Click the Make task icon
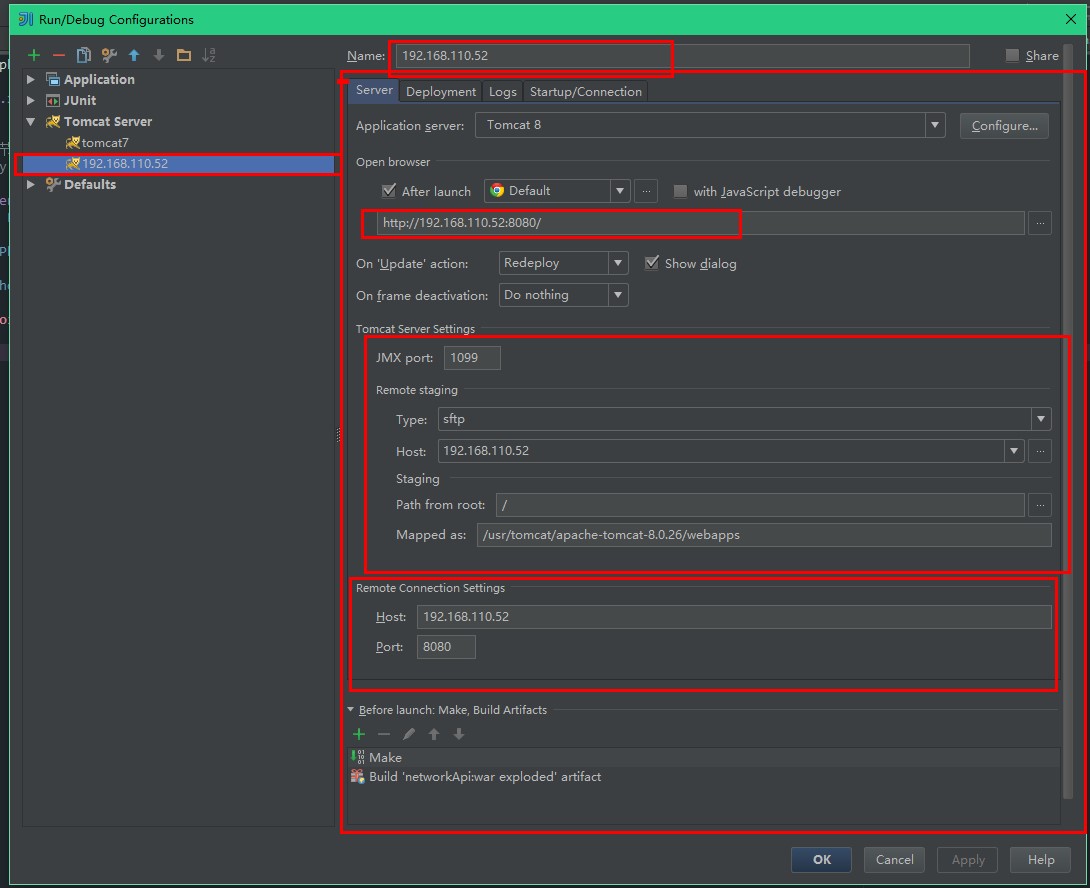Screen dimensions: 1090x888 click(357, 757)
